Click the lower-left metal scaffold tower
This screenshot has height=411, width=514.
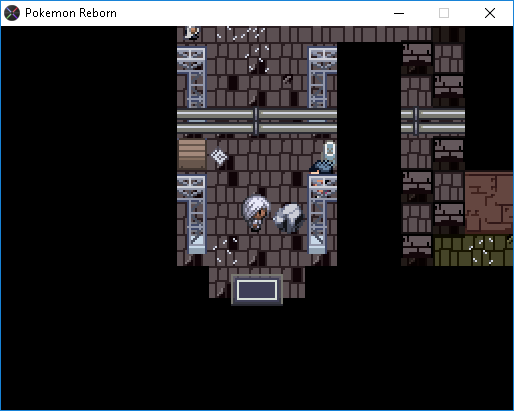point(192,215)
